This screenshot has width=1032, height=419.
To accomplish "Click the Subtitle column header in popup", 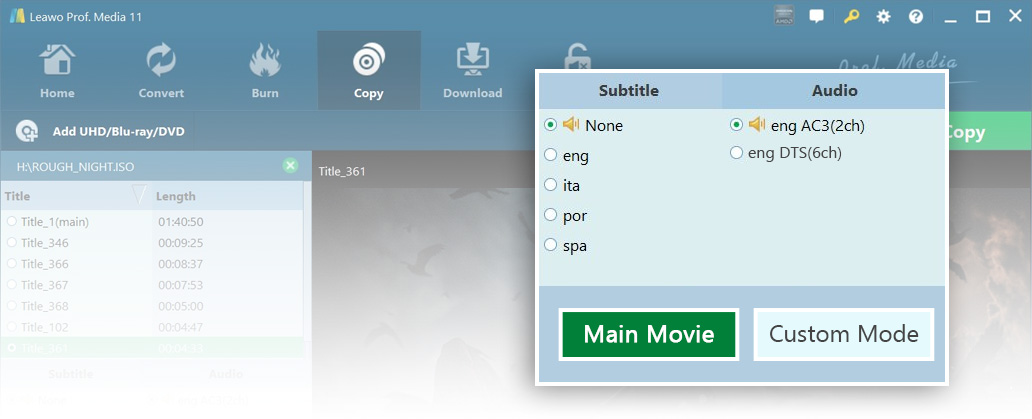I will 629,91.
